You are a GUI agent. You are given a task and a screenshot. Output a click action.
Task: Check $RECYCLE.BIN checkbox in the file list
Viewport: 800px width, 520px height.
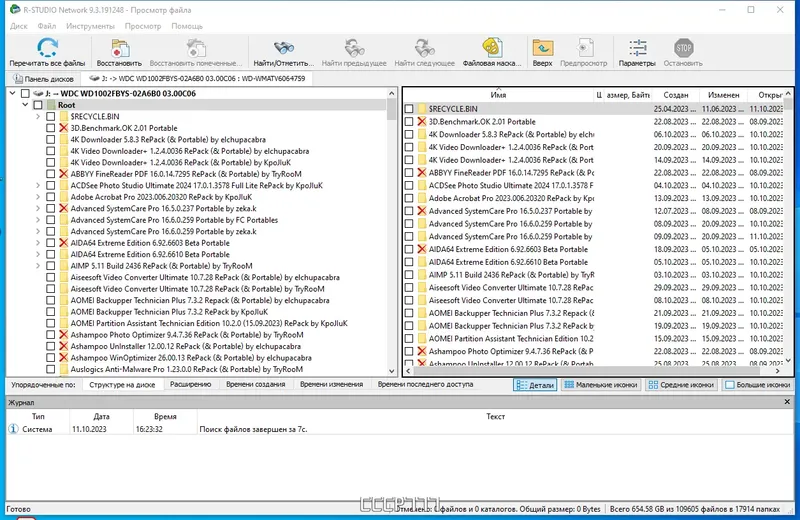click(409, 109)
